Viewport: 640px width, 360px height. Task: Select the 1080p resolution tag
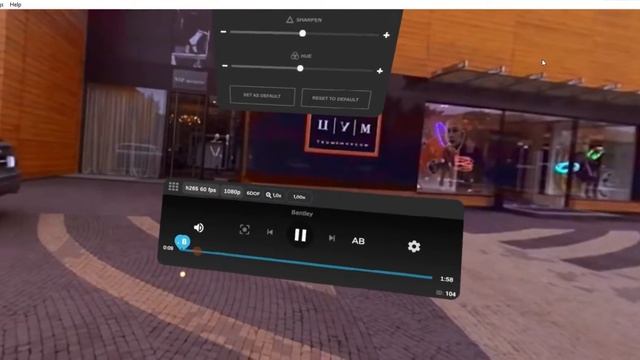(x=232, y=192)
